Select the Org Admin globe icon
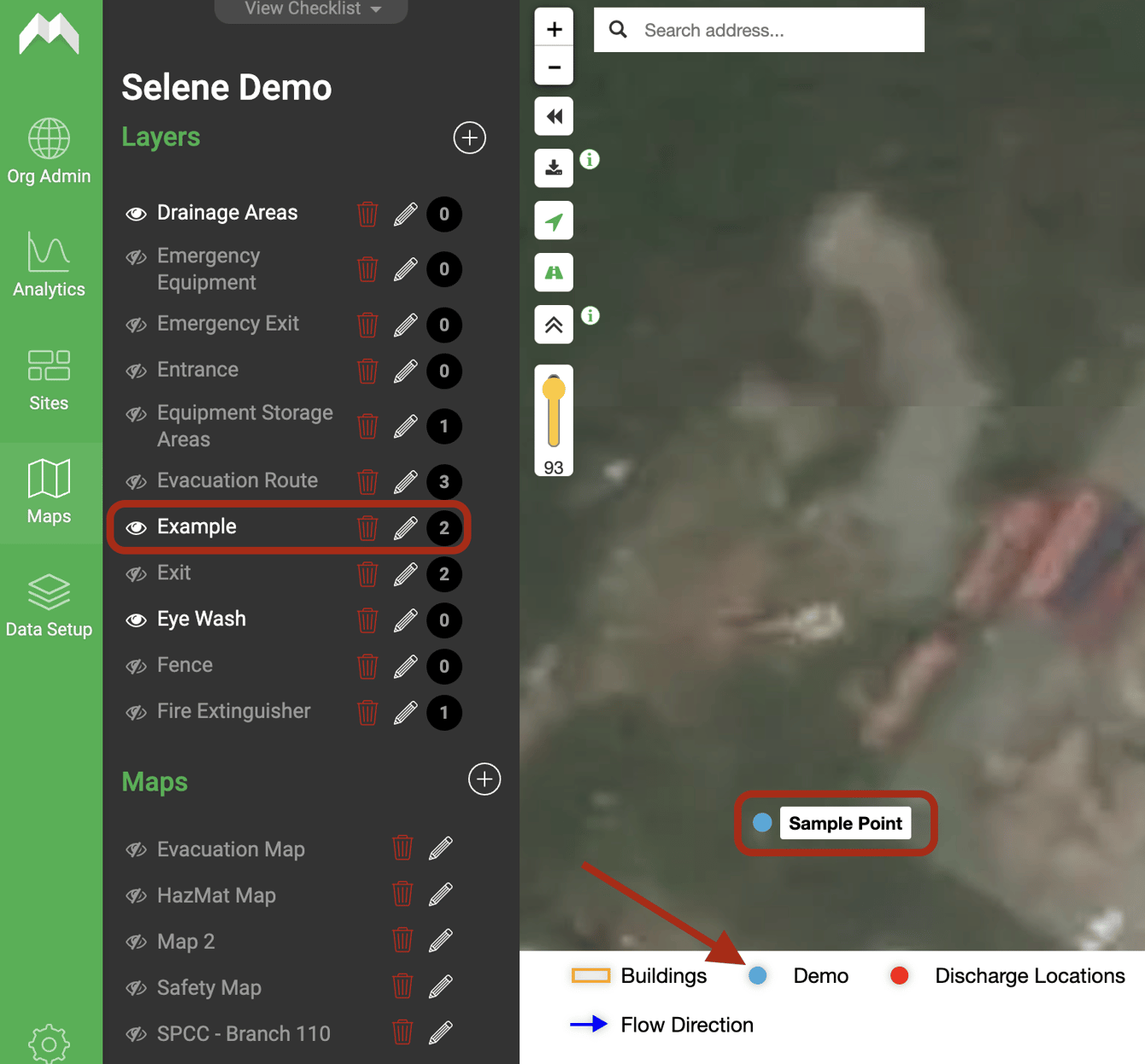Image resolution: width=1145 pixels, height=1064 pixels. click(x=49, y=138)
